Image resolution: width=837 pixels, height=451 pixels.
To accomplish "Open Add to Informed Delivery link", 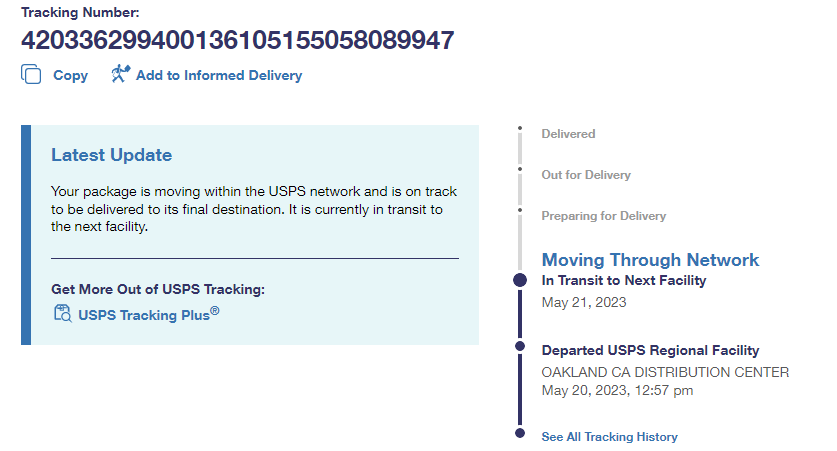I will [x=218, y=75].
